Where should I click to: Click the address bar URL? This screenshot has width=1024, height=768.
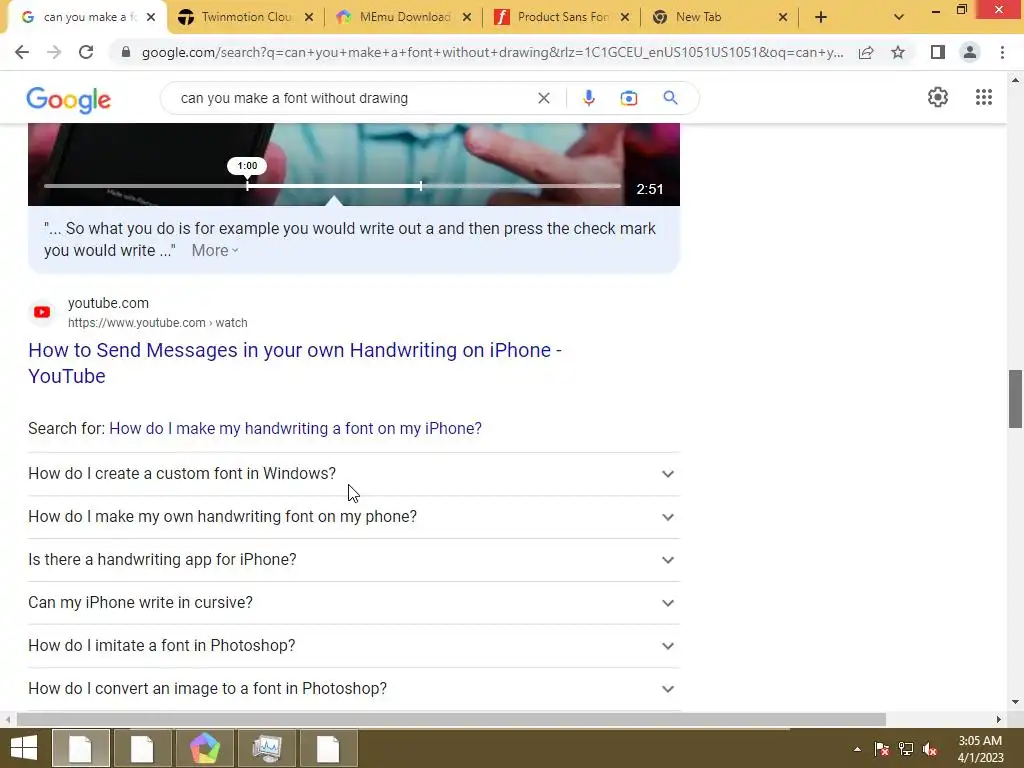click(x=492, y=52)
